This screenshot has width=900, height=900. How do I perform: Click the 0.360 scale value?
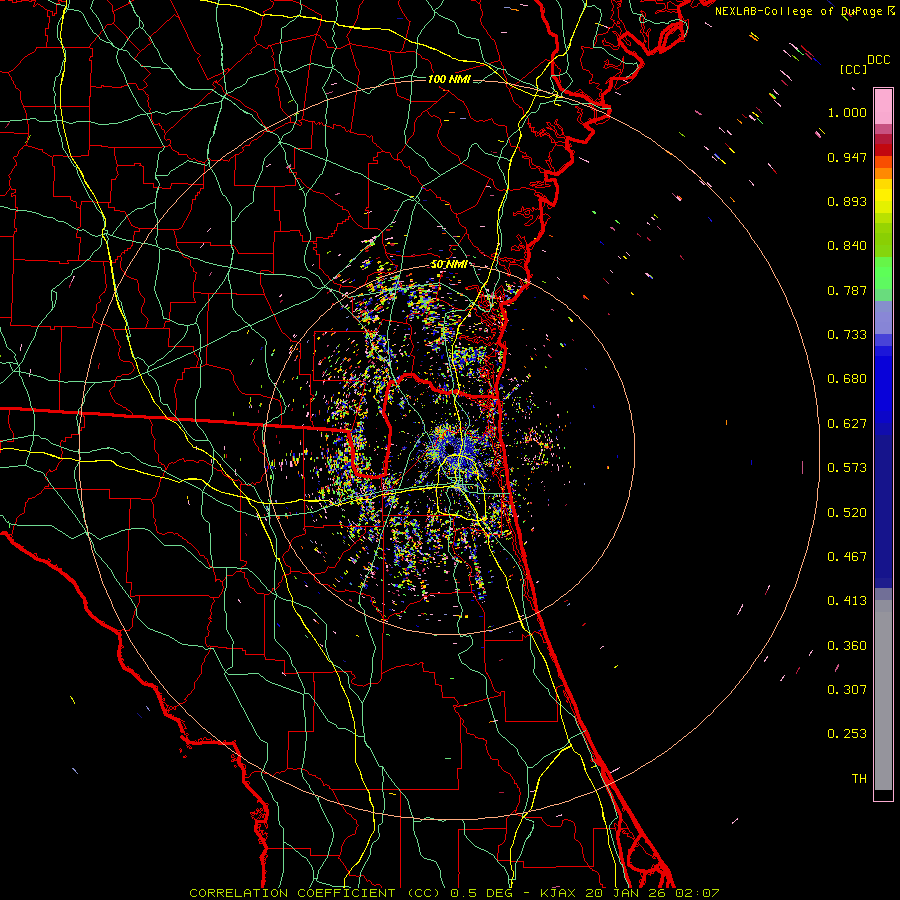847,646
